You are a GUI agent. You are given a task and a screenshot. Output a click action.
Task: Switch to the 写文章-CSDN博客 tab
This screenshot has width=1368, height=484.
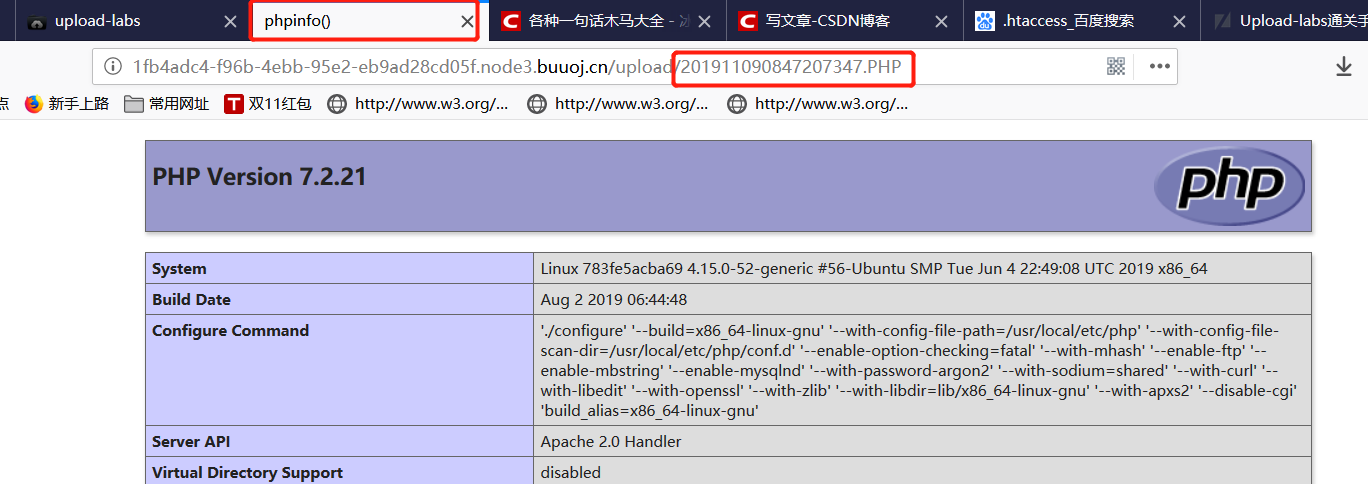(843, 21)
